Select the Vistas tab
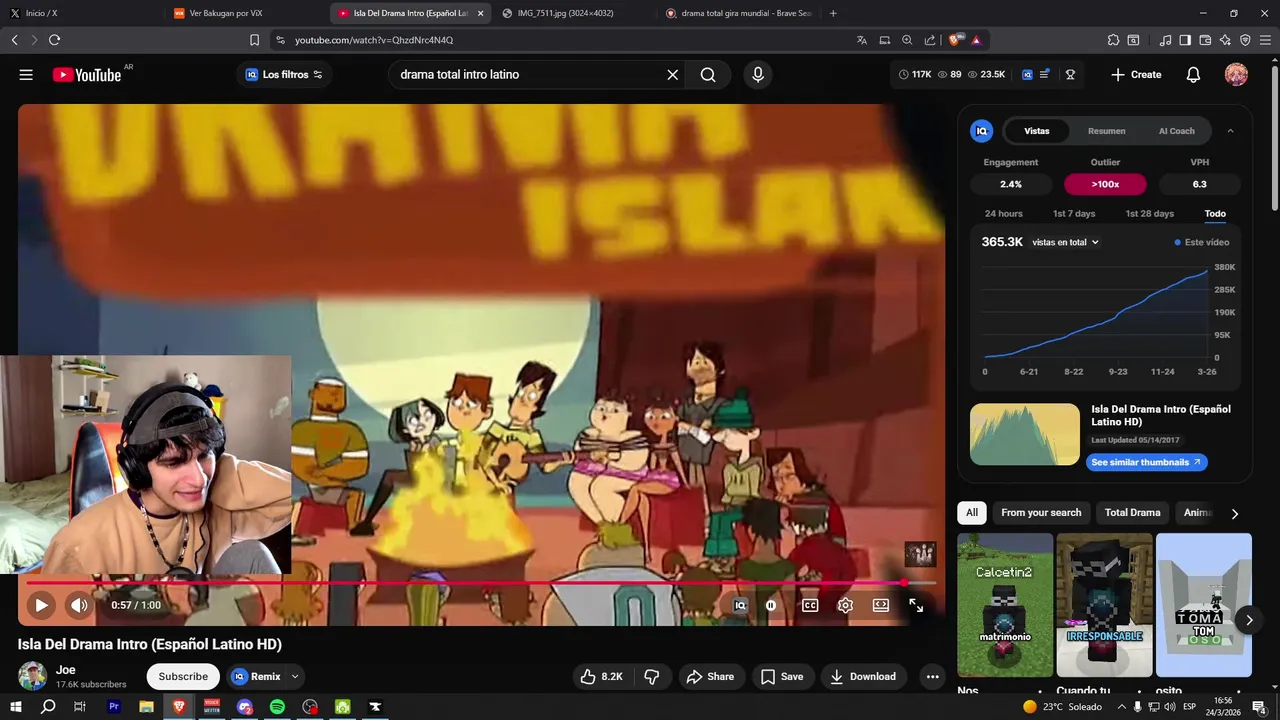 pyautogui.click(x=1037, y=131)
